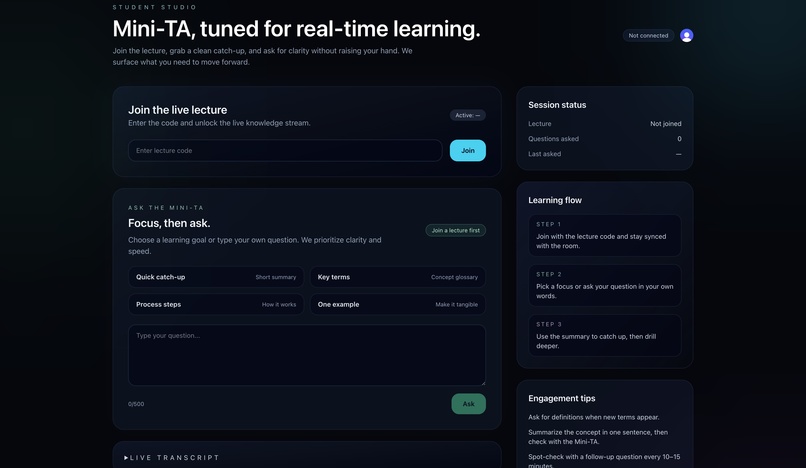Open the user profile avatar icon
Image resolution: width=806 pixels, height=468 pixels.
tap(686, 35)
